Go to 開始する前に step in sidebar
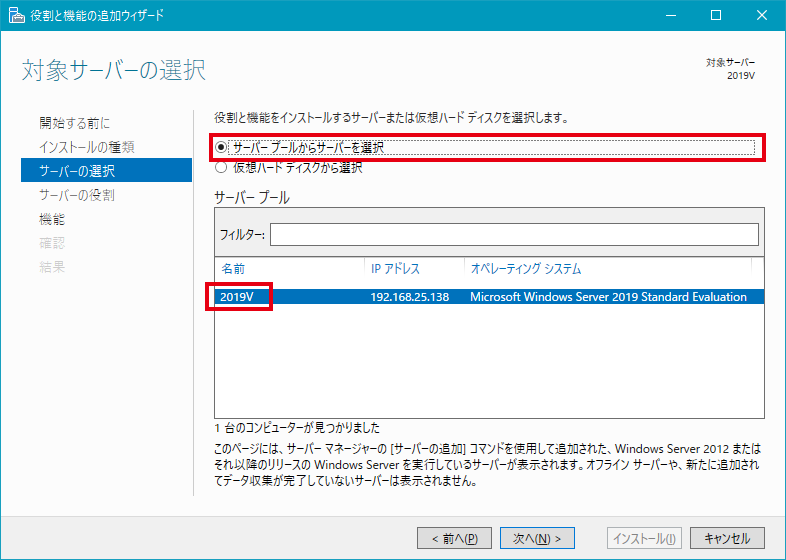The width and height of the screenshot is (786, 560). coord(75,123)
